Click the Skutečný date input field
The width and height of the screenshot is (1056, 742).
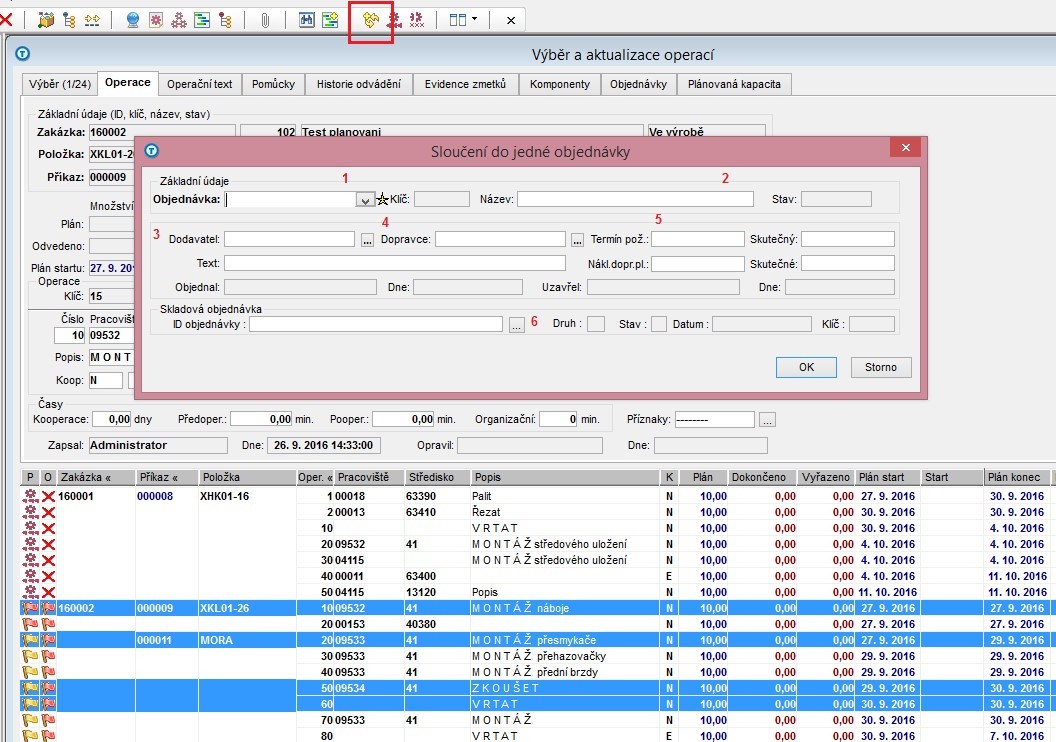click(x=848, y=239)
